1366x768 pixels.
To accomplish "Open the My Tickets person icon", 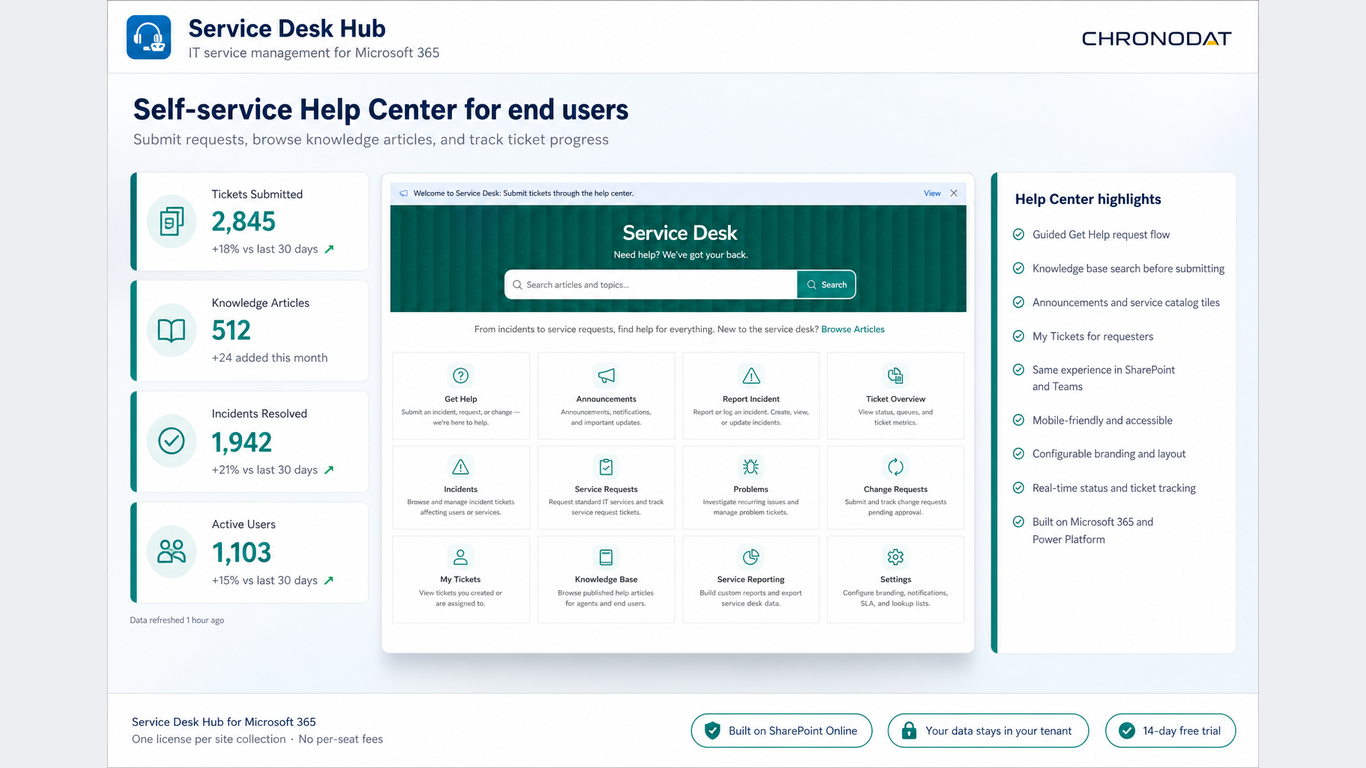I will (461, 557).
